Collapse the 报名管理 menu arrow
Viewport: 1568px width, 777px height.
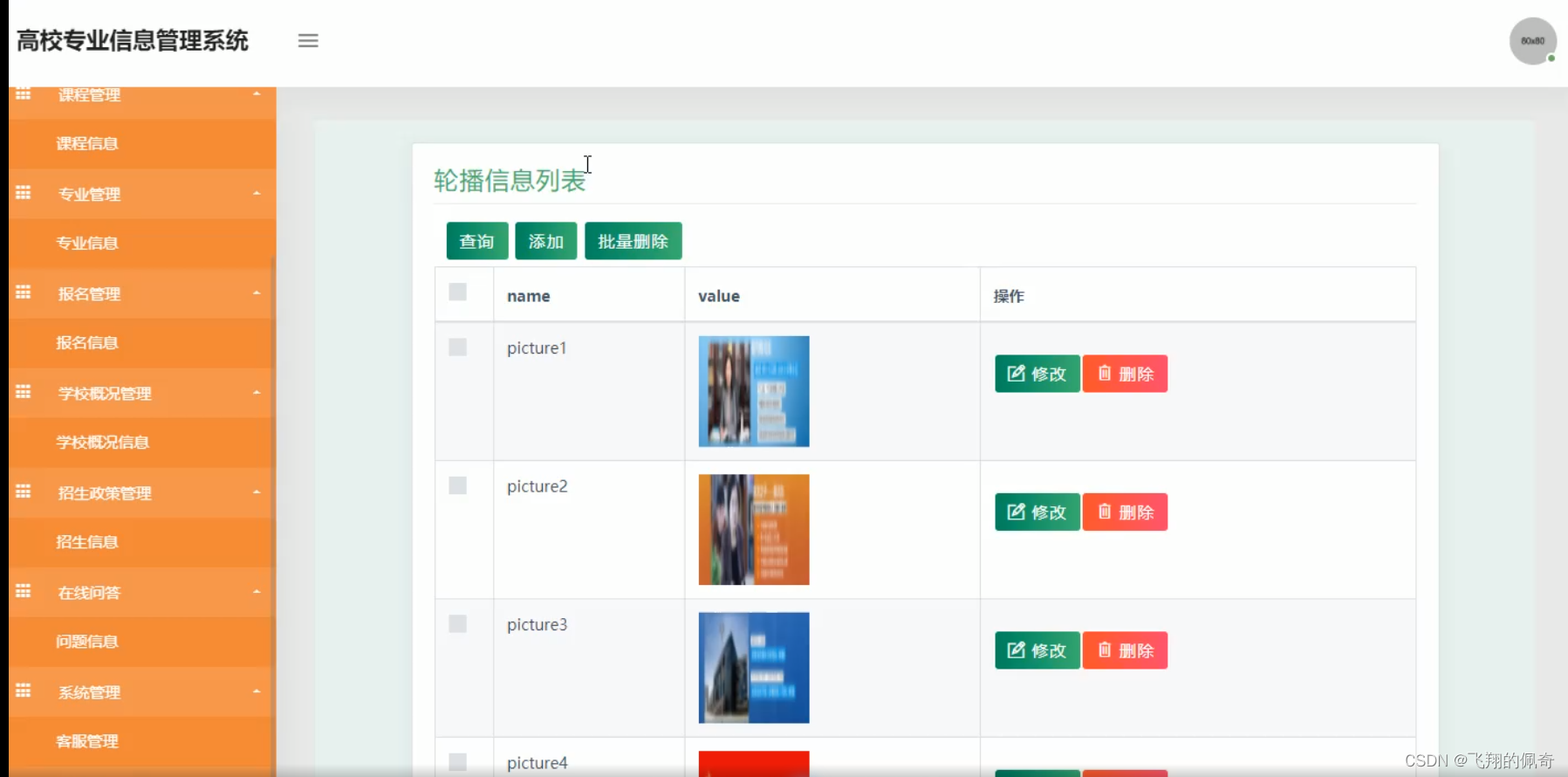pos(257,292)
